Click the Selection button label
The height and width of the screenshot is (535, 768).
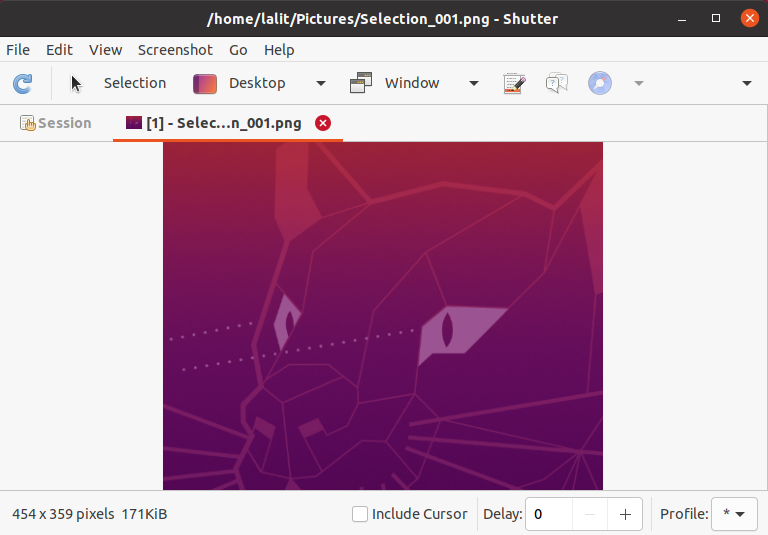(x=135, y=83)
